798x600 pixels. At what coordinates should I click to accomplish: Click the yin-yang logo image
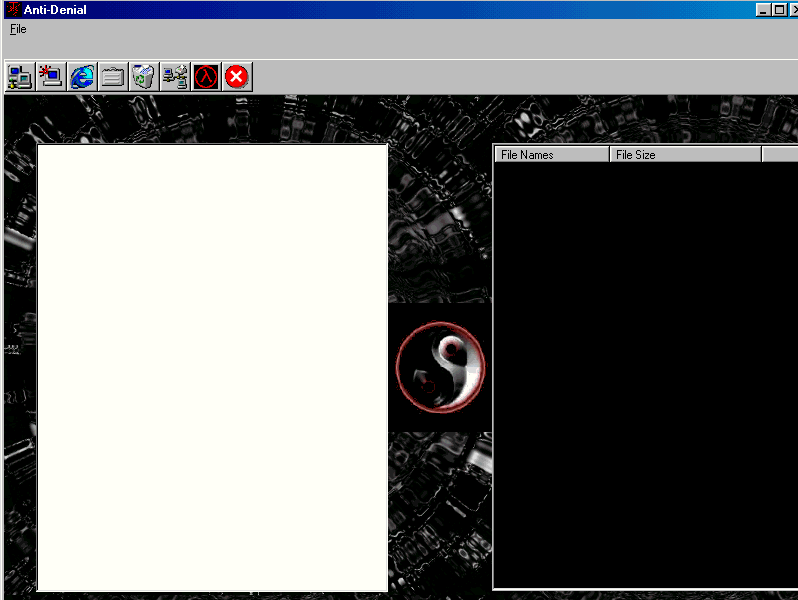pos(440,367)
